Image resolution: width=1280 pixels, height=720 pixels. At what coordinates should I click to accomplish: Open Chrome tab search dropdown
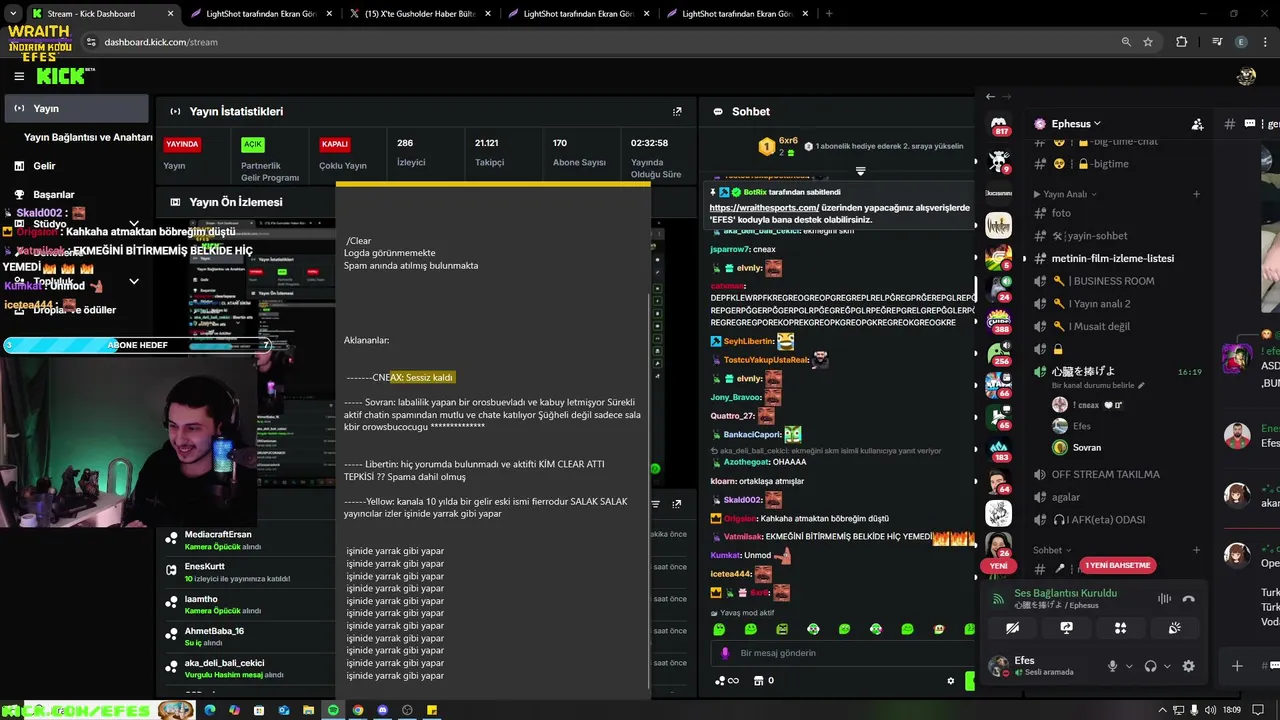click(12, 14)
